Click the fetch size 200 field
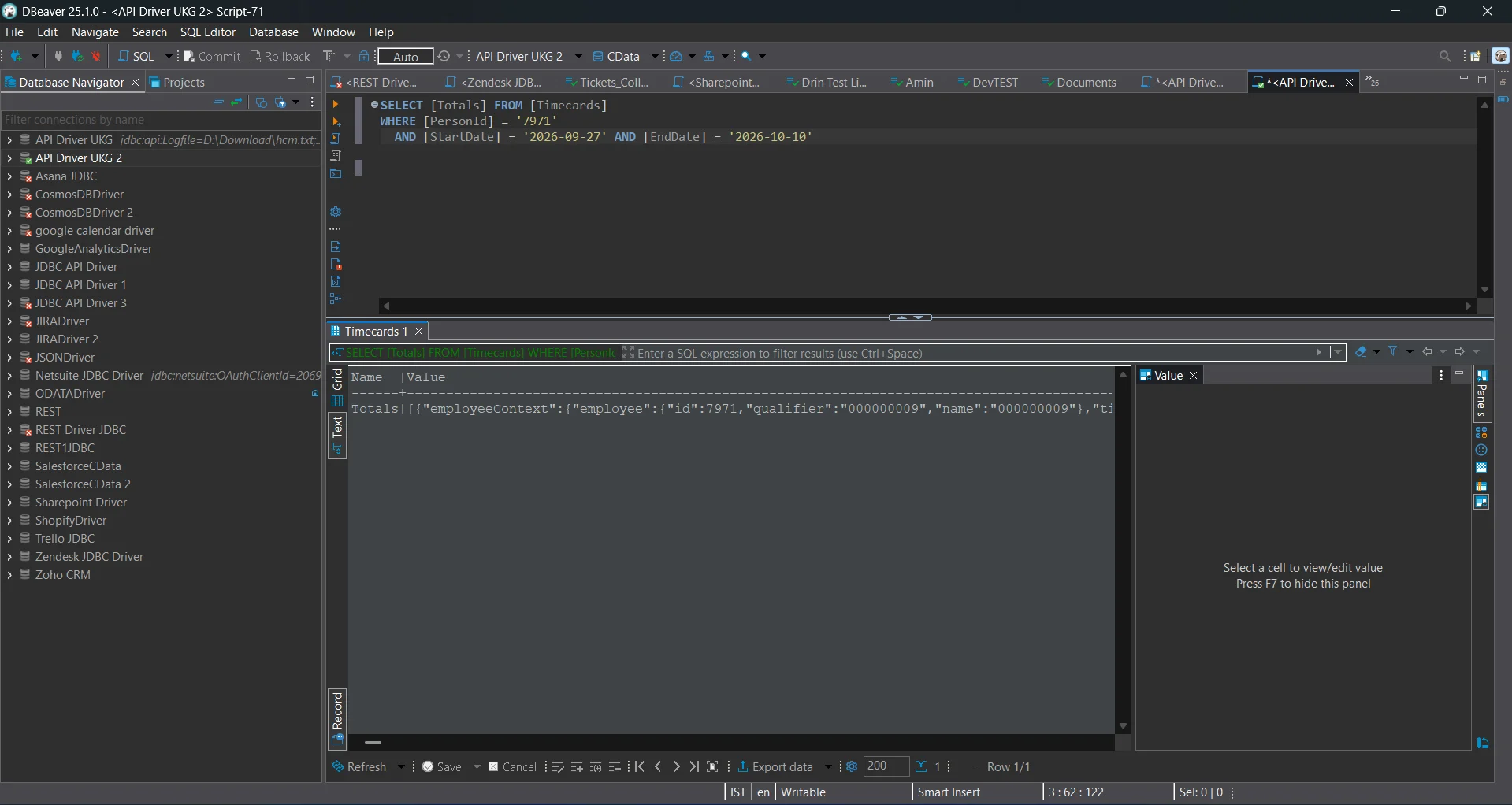Screen dimensions: 1512x805 point(886,766)
